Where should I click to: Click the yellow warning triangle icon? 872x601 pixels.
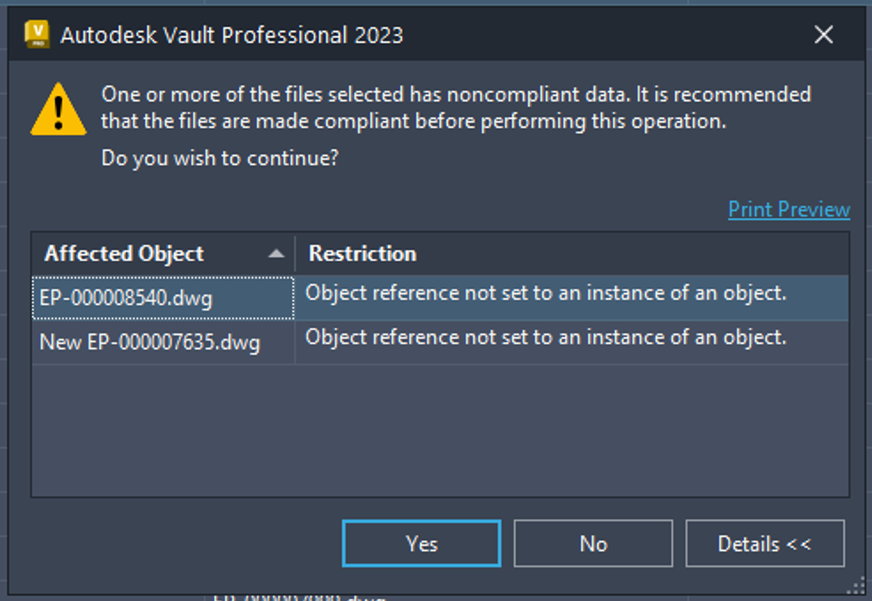tap(58, 108)
